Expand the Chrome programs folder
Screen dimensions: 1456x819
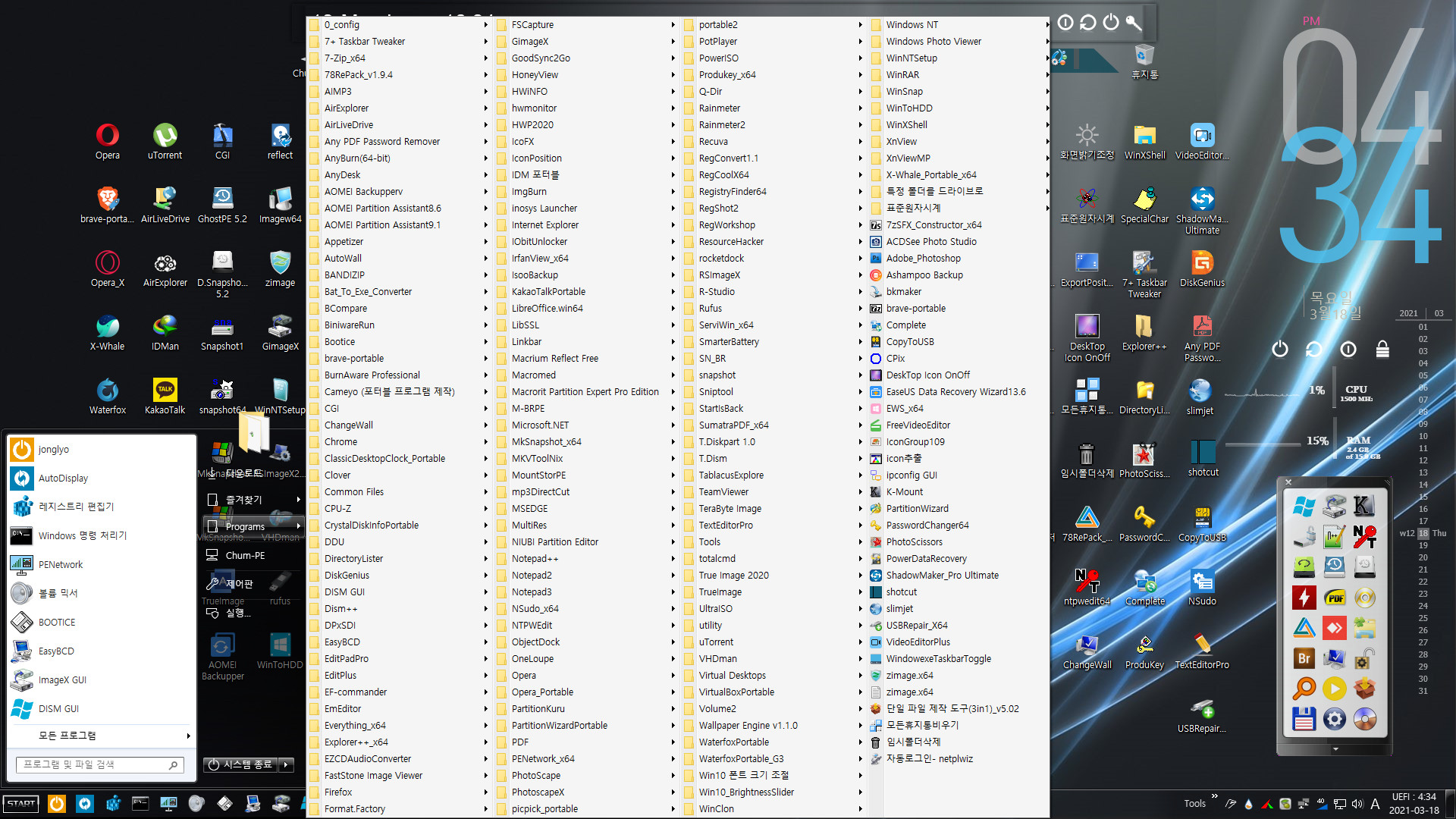(x=400, y=441)
